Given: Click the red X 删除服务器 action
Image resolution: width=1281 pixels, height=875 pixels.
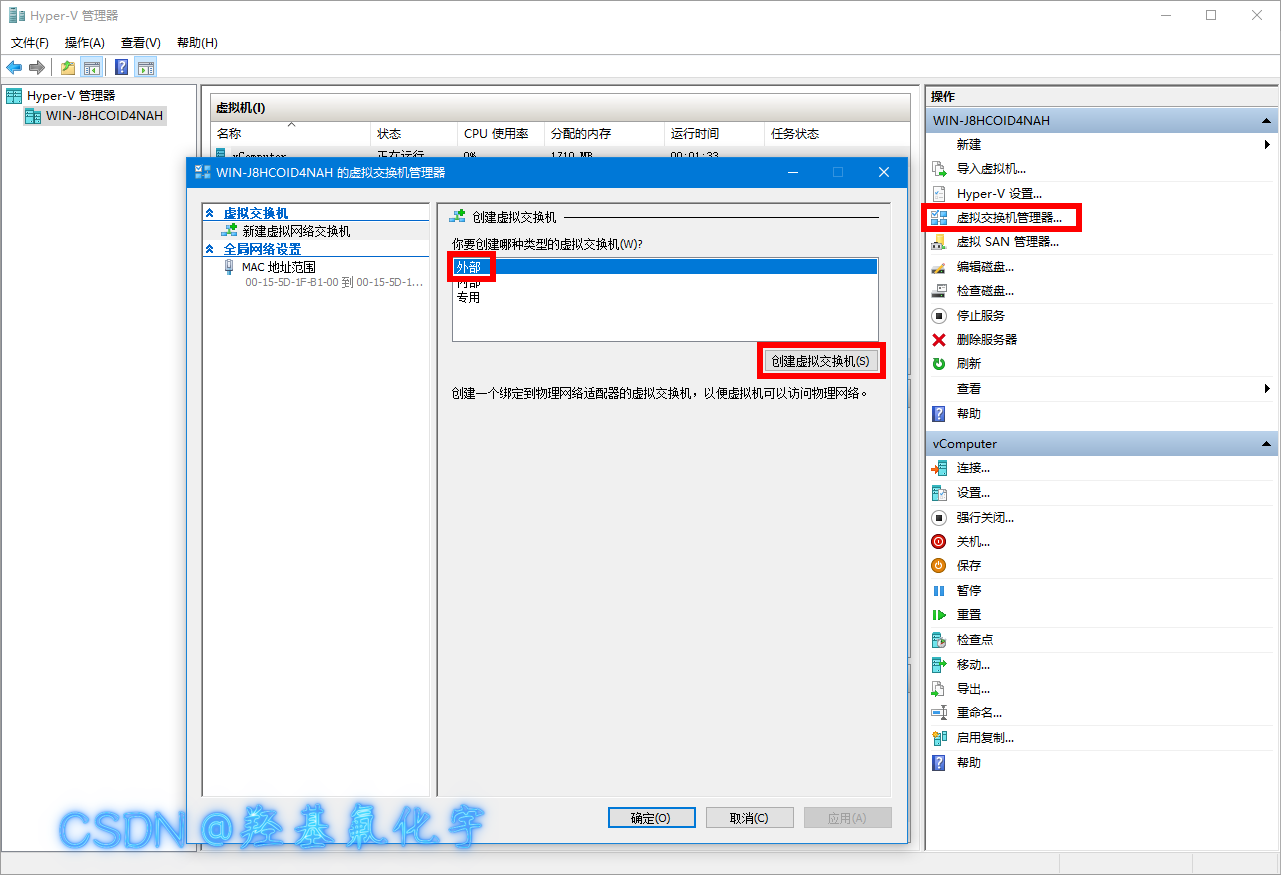Looking at the screenshot, I should [938, 339].
